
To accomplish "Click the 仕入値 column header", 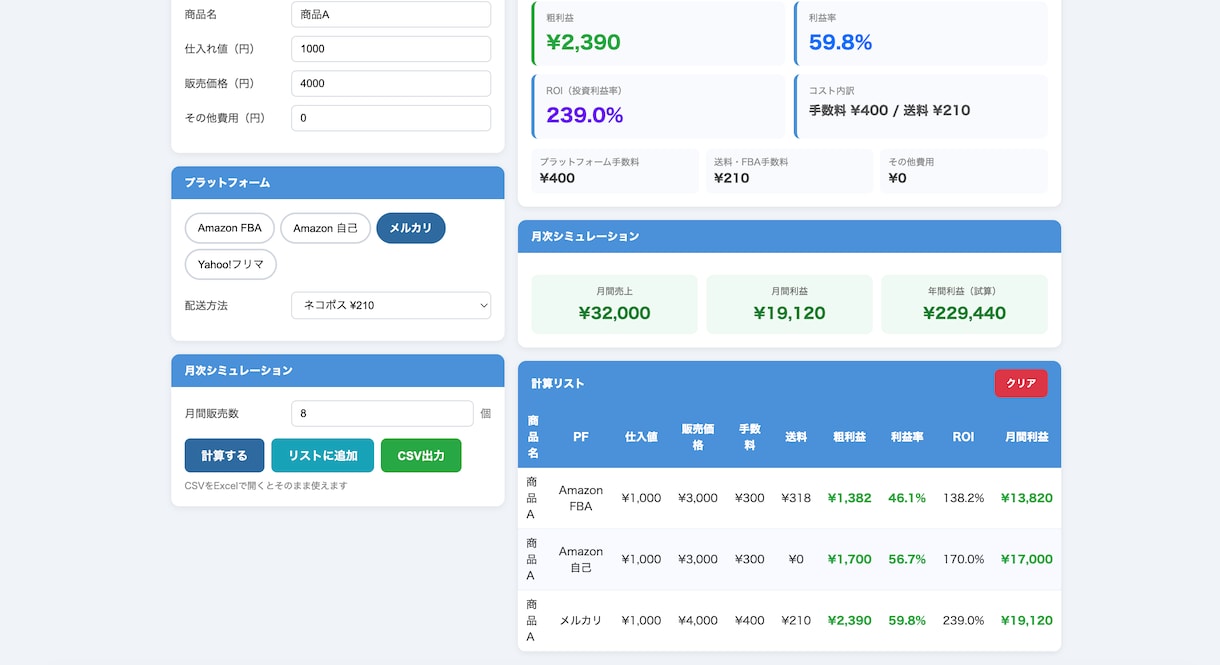I will (641, 437).
